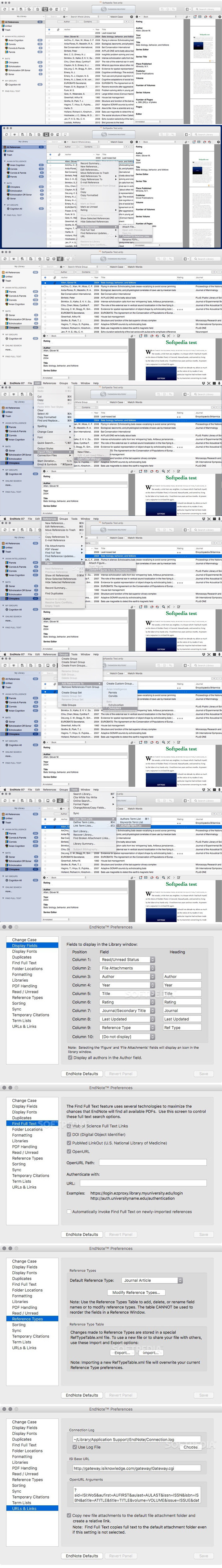The height and width of the screenshot is (1568, 222).
Task: Click Column 9 heading field containing Ref Type
Action: [x=182, y=1028]
